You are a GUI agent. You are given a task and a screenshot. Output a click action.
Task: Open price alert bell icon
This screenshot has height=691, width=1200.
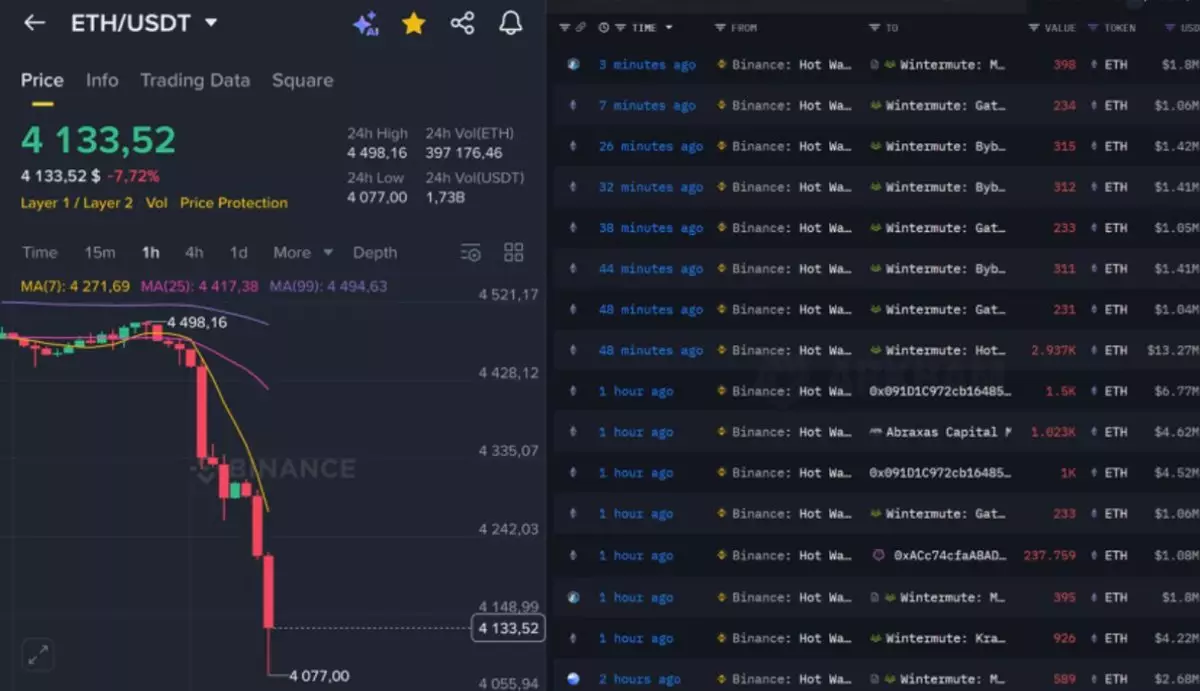point(510,24)
